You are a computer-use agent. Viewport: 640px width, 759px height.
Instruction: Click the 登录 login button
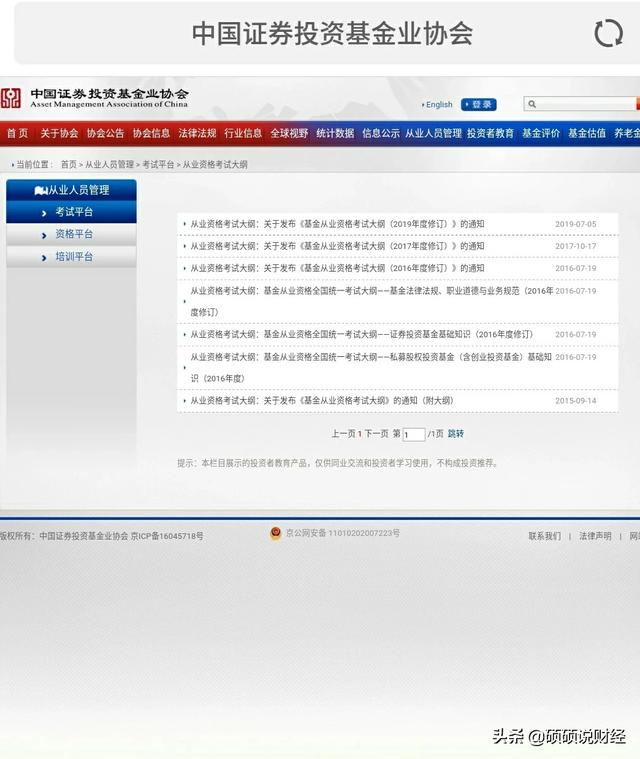pyautogui.click(x=478, y=105)
